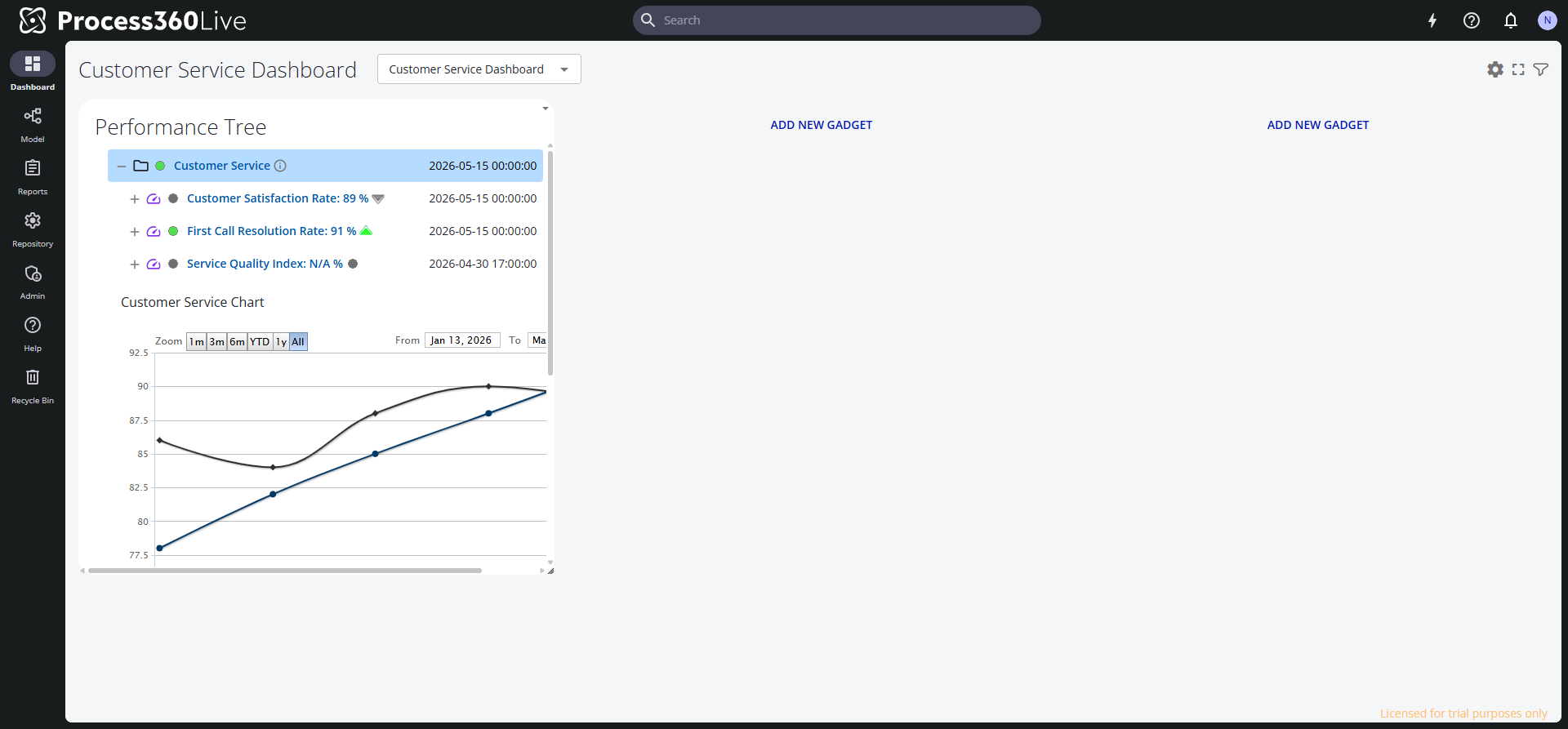Click the gadget horizontal scrollbar thumb
This screenshot has width=1568, height=729.
[x=285, y=571]
